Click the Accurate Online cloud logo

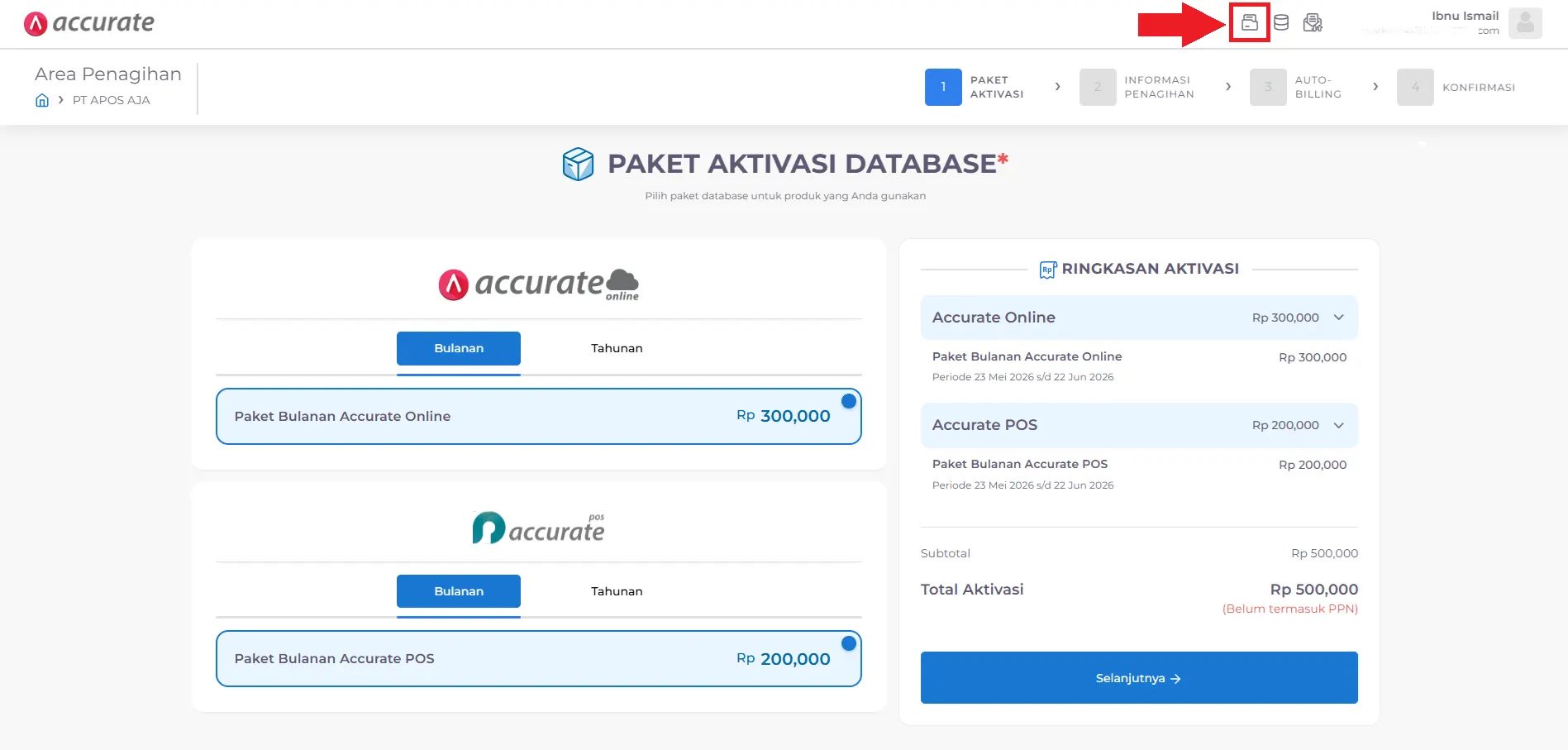tap(539, 284)
